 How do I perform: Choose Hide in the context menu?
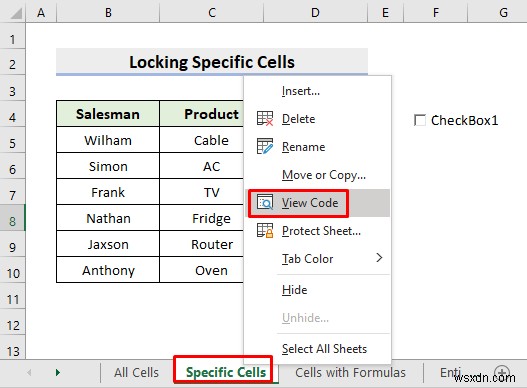click(318, 290)
